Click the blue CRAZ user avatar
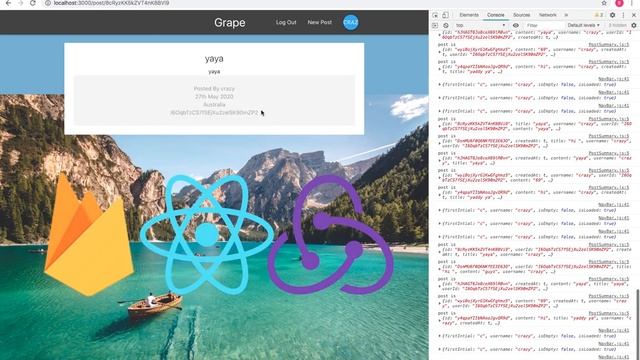640x360 pixels. tap(351, 22)
